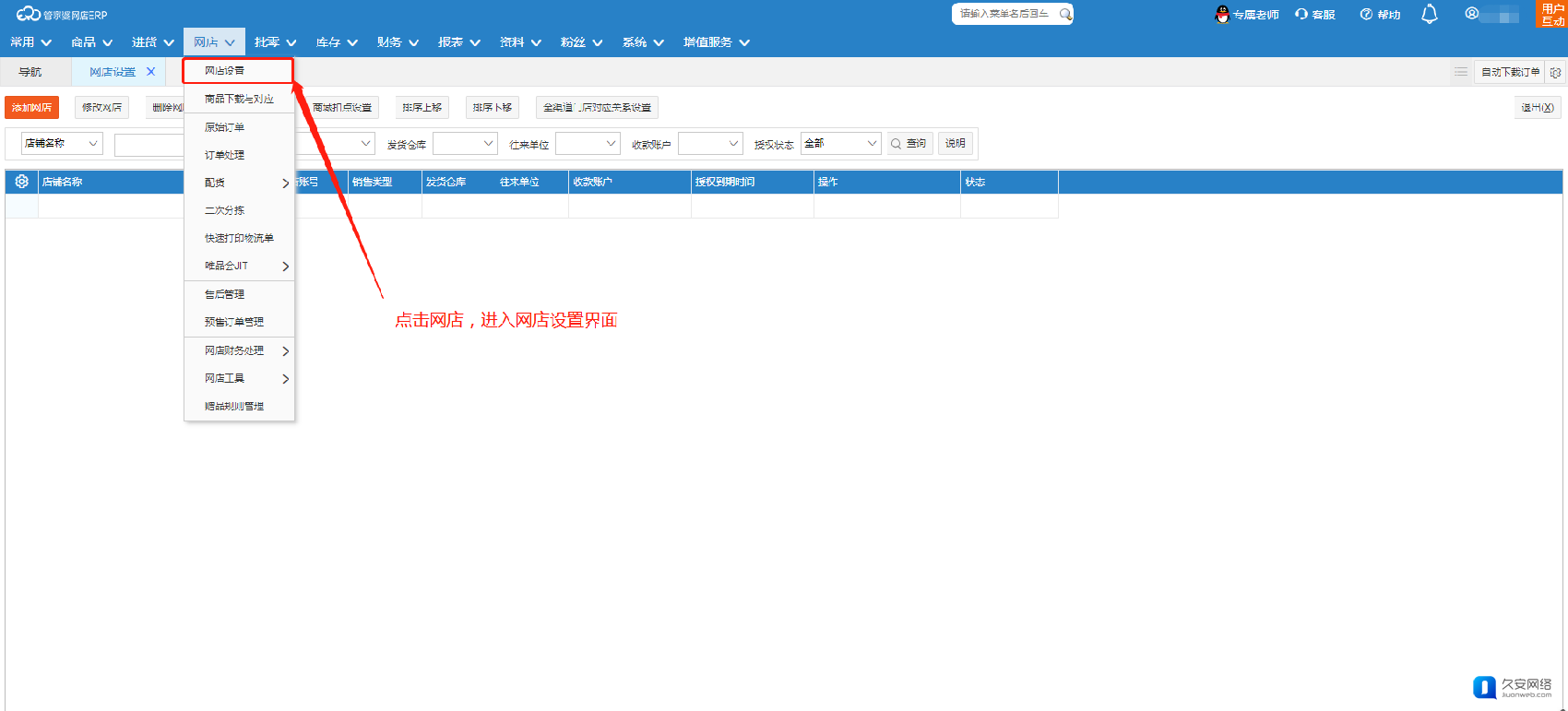Click the magnifier icon in menu search box
Screen dimensions: 1568x711
click(x=1065, y=14)
